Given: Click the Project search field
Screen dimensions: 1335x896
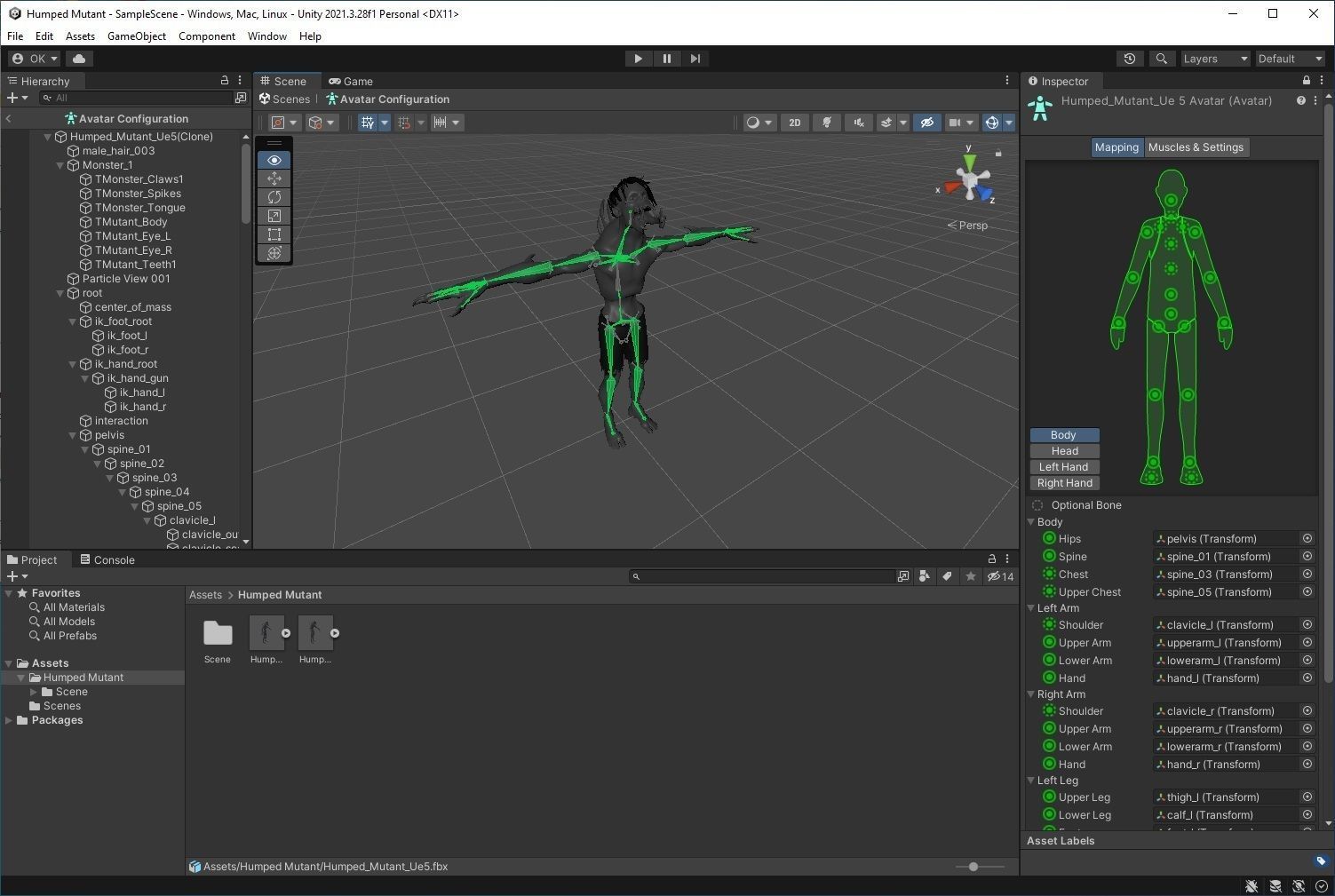Looking at the screenshot, I should coord(762,576).
